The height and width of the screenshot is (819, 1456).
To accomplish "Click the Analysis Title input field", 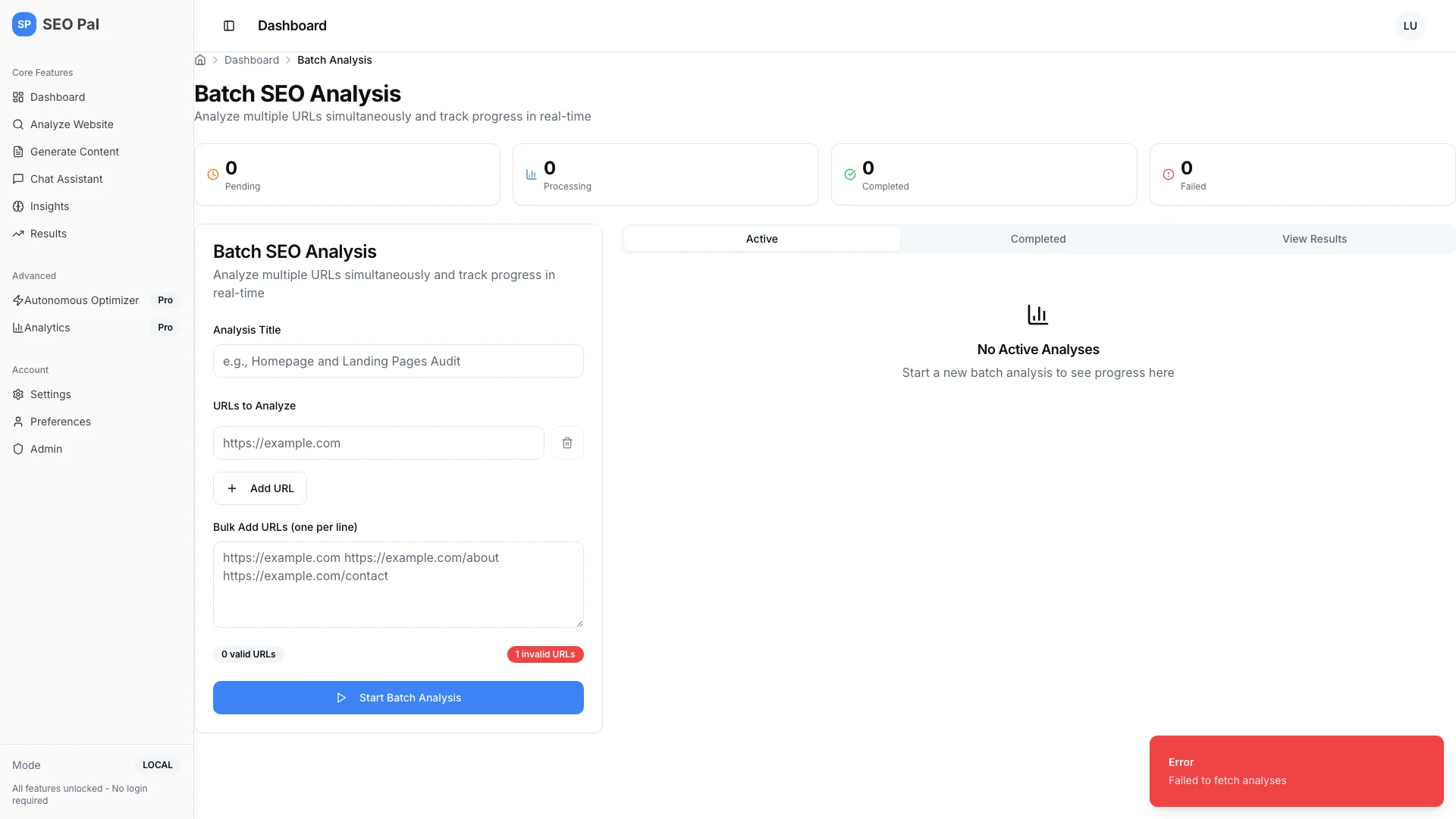I will point(398,361).
